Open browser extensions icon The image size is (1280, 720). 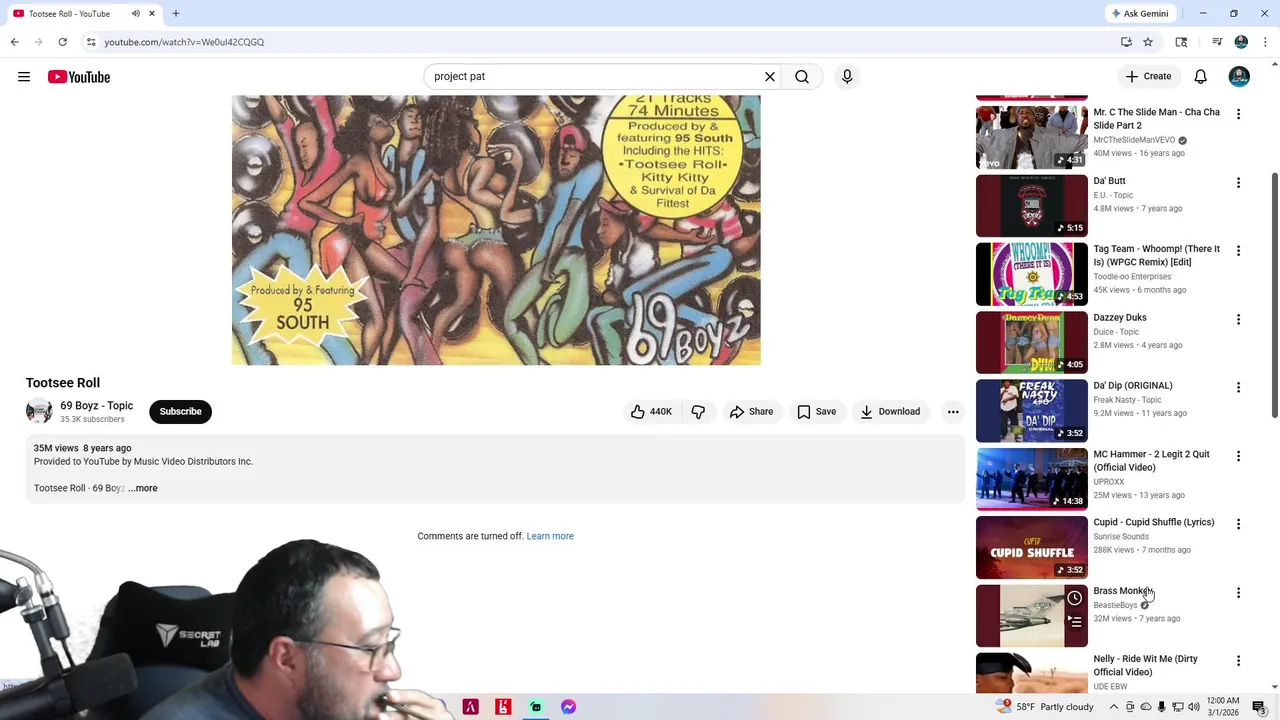tap(1181, 42)
